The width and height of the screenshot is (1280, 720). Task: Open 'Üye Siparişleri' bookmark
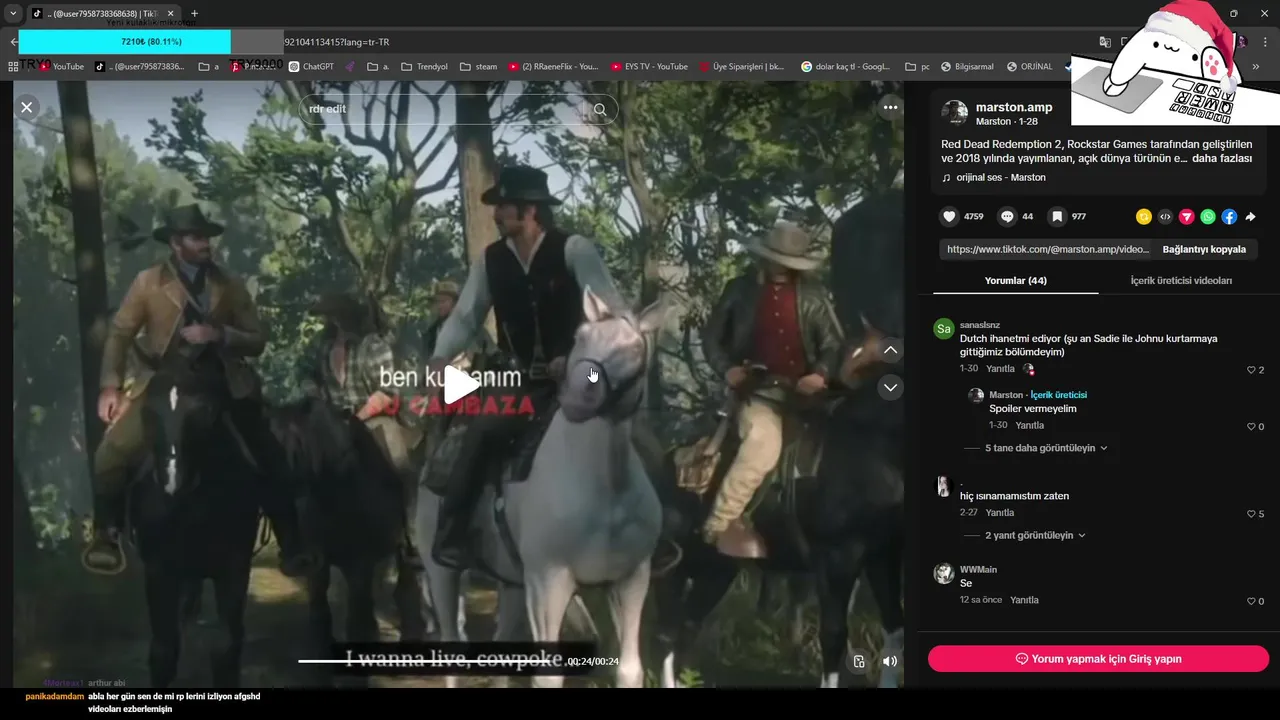tap(741, 67)
